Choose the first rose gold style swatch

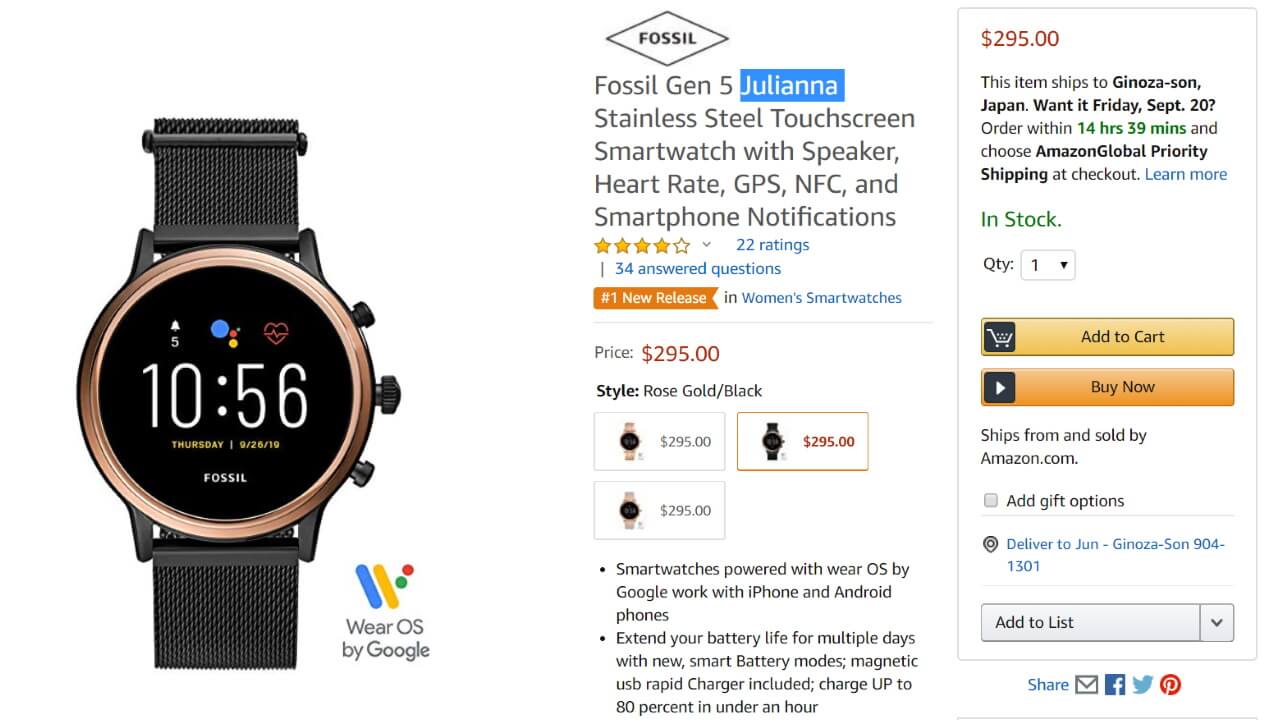[x=659, y=441]
